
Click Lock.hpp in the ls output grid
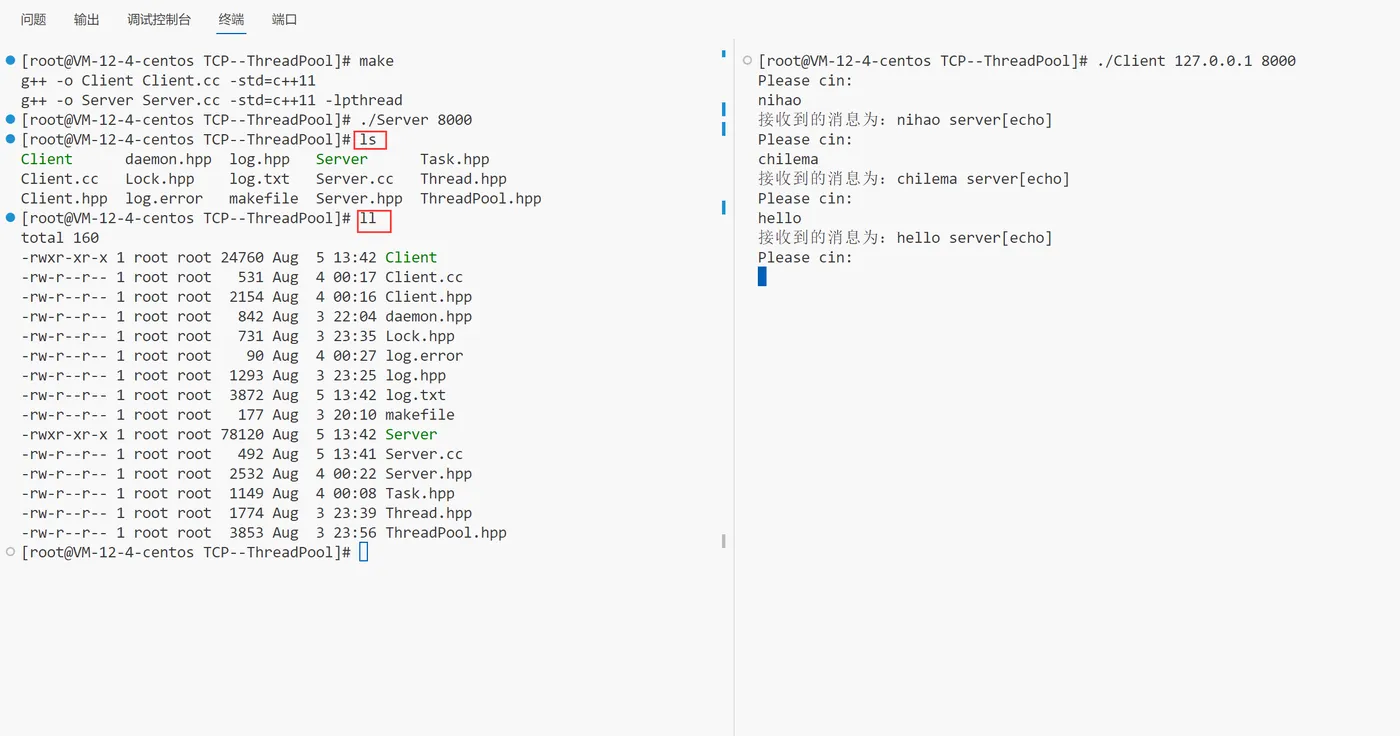coord(160,179)
